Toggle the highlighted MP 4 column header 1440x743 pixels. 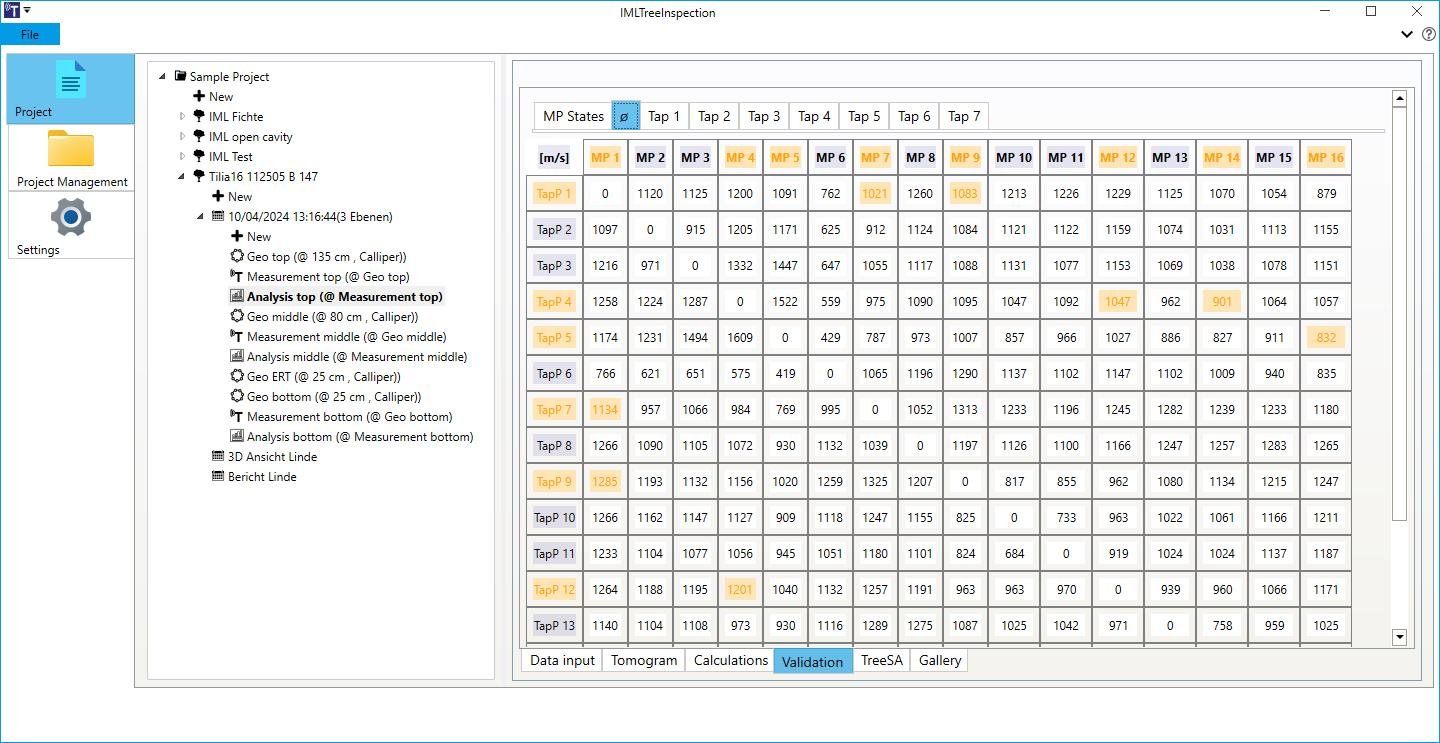point(740,157)
